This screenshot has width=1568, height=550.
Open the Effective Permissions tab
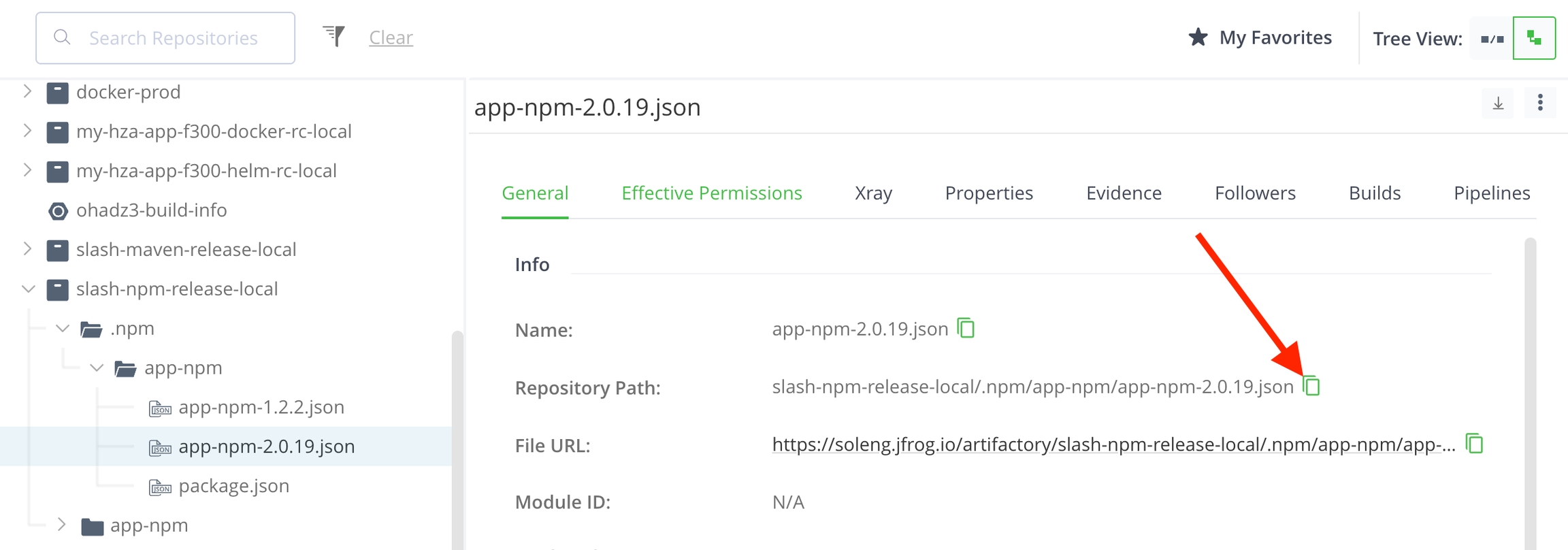pyautogui.click(x=711, y=193)
